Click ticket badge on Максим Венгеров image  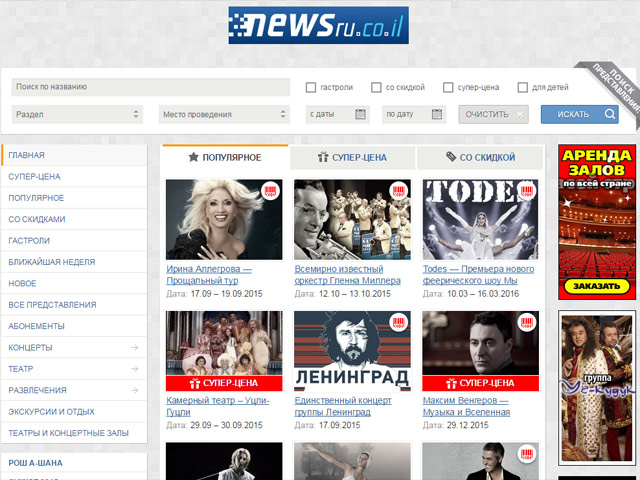(x=527, y=322)
